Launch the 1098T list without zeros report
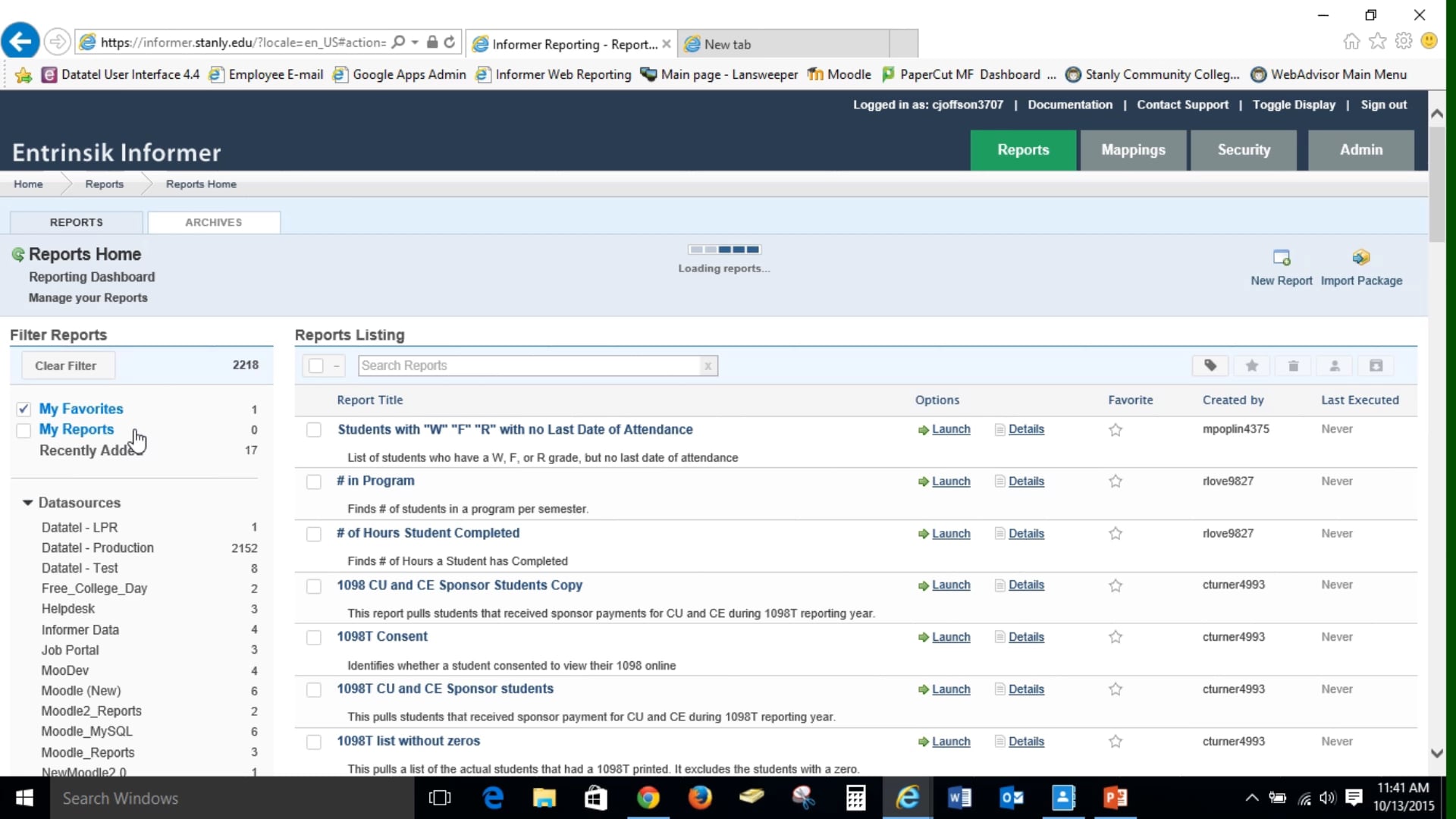1456x819 pixels. [950, 742]
